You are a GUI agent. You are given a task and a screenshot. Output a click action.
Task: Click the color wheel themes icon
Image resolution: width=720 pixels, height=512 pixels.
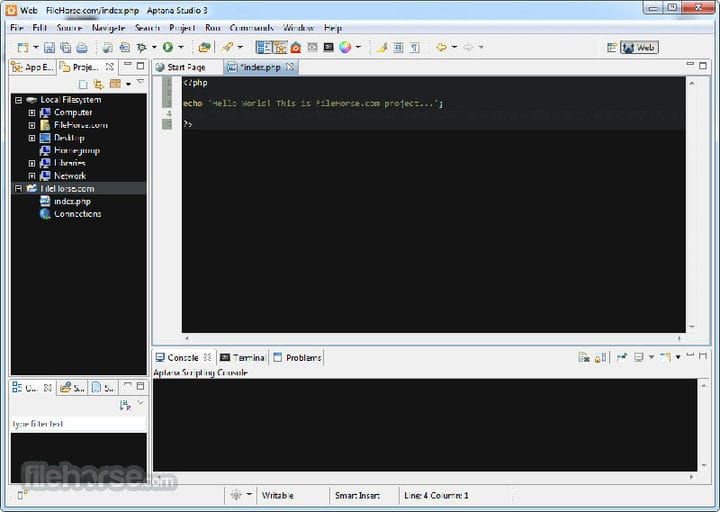[x=345, y=47]
